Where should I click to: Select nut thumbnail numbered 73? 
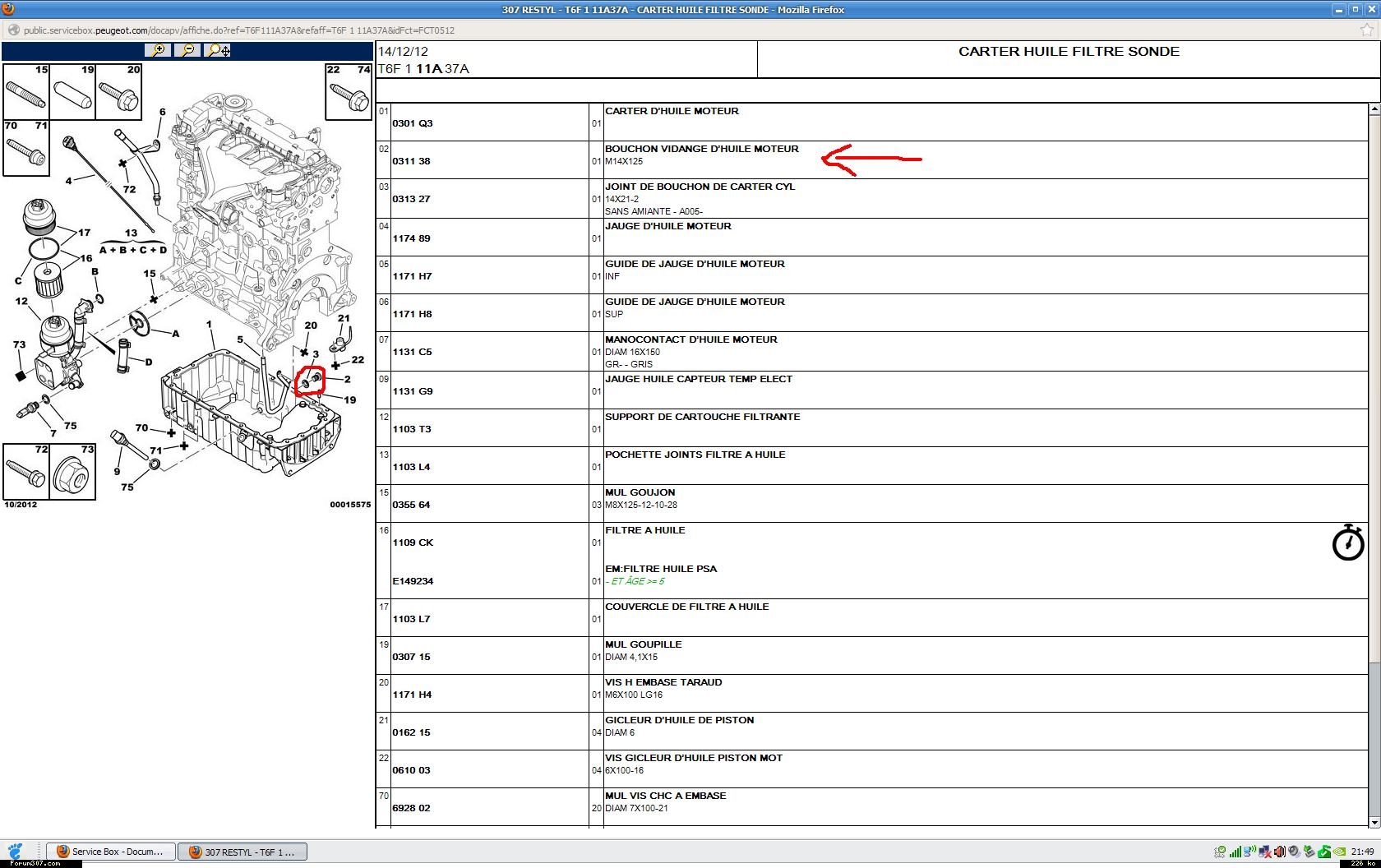tap(72, 471)
